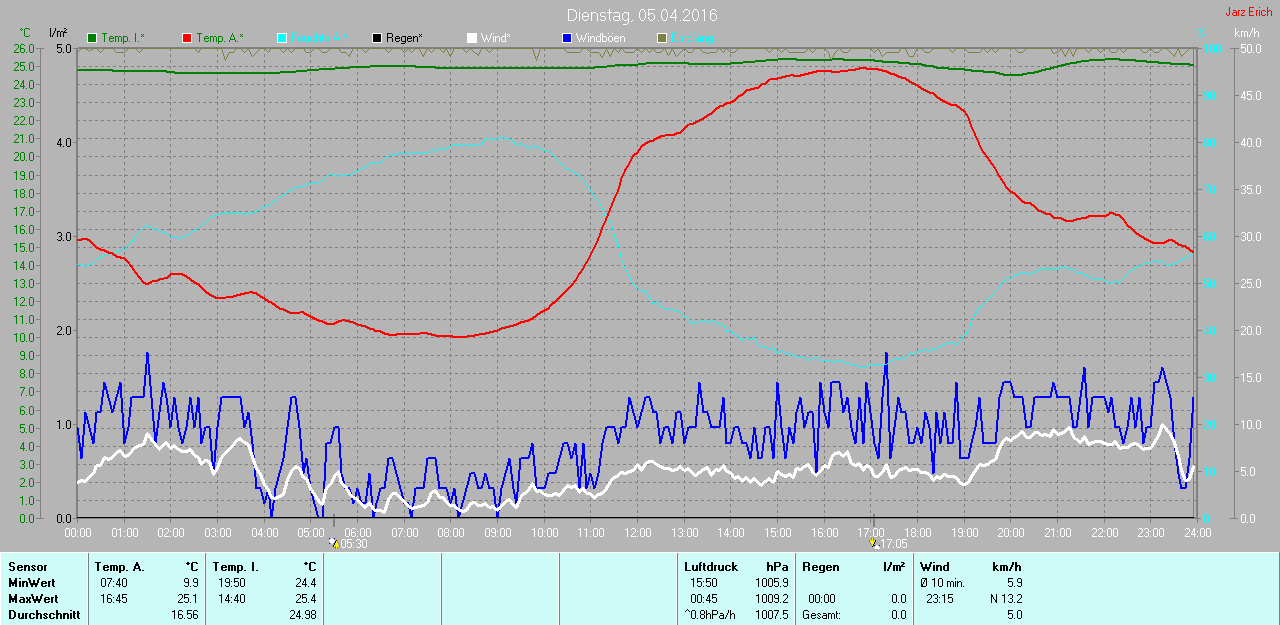Click the blue Windböen legend square
This screenshot has height=625, width=1280.
(x=567, y=38)
